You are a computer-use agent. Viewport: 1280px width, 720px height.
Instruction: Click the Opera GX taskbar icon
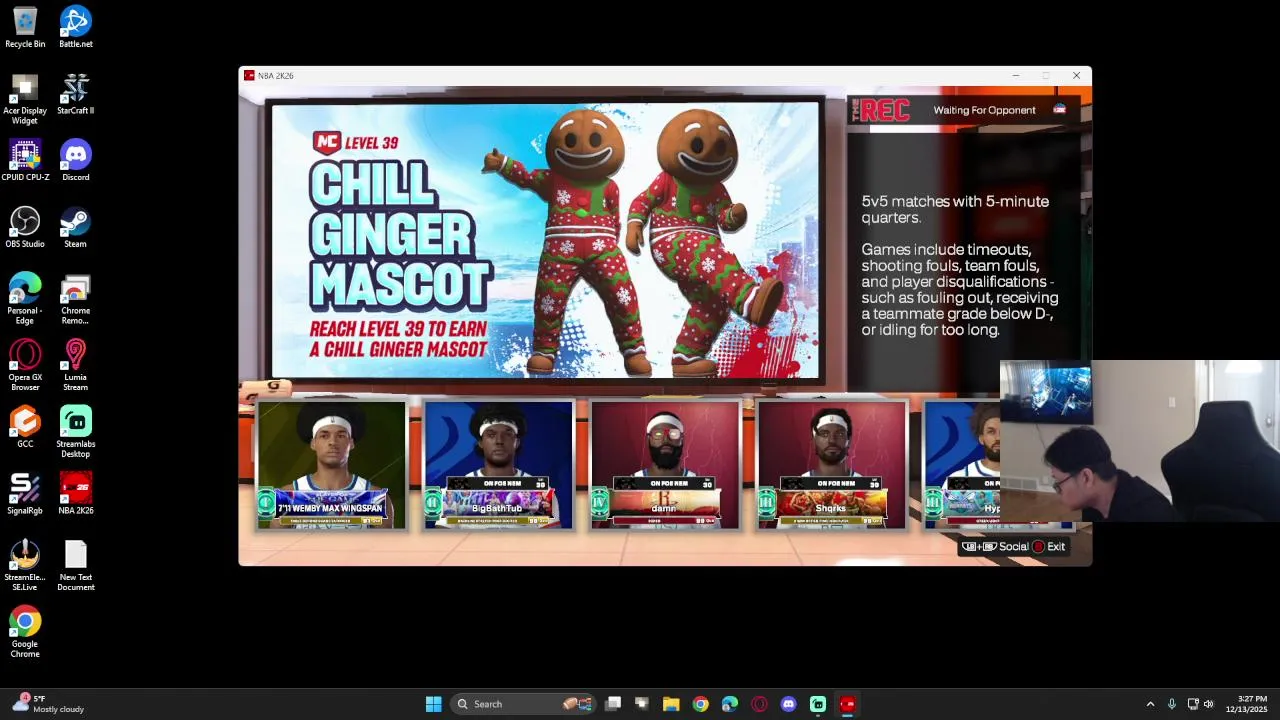point(759,704)
